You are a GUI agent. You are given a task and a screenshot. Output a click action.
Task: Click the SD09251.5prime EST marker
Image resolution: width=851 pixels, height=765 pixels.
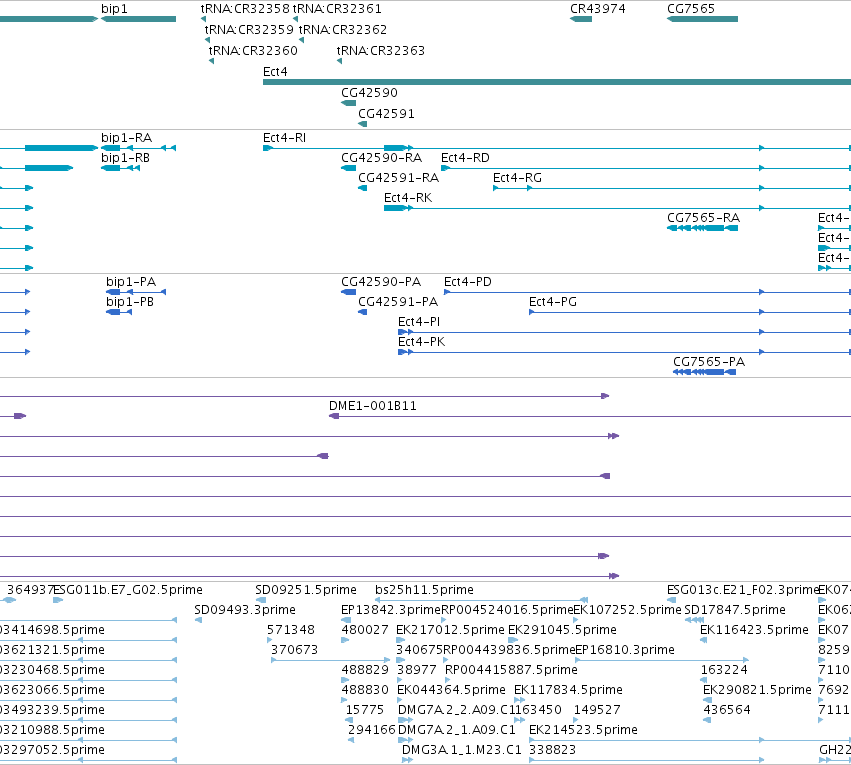pyautogui.click(x=261, y=600)
